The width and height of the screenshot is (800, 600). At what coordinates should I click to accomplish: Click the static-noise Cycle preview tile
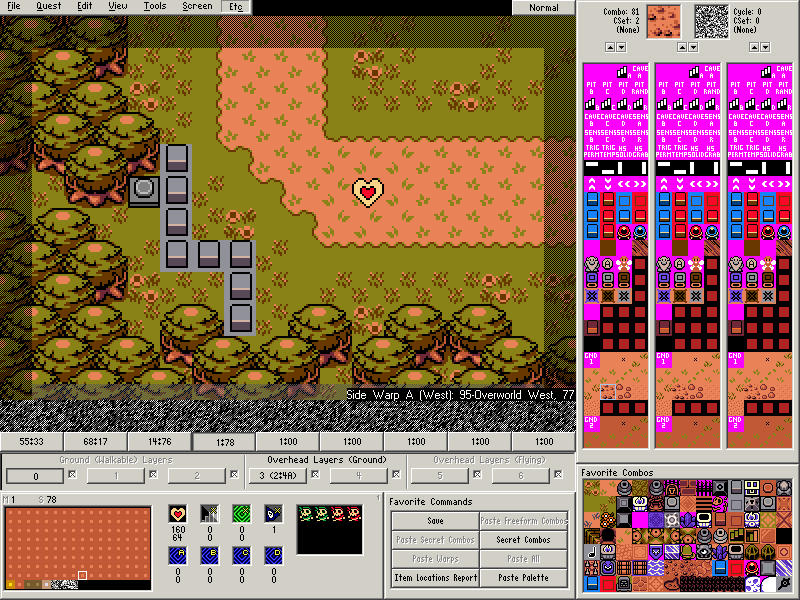tap(712, 21)
